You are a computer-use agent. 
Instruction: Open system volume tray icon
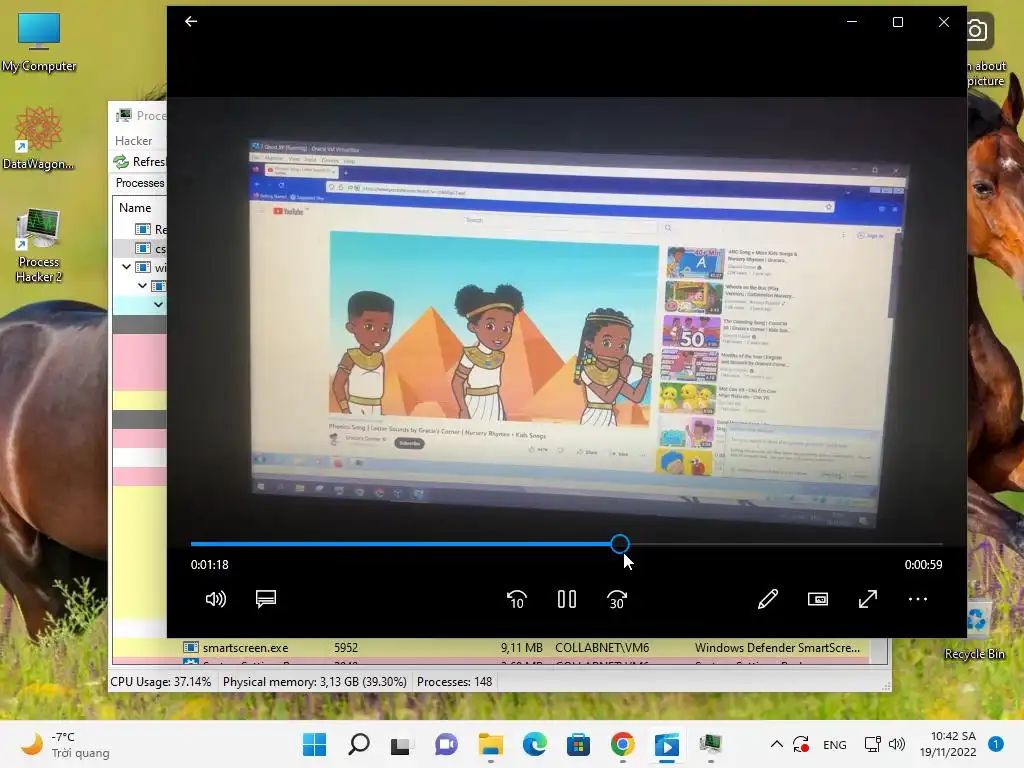(897, 744)
